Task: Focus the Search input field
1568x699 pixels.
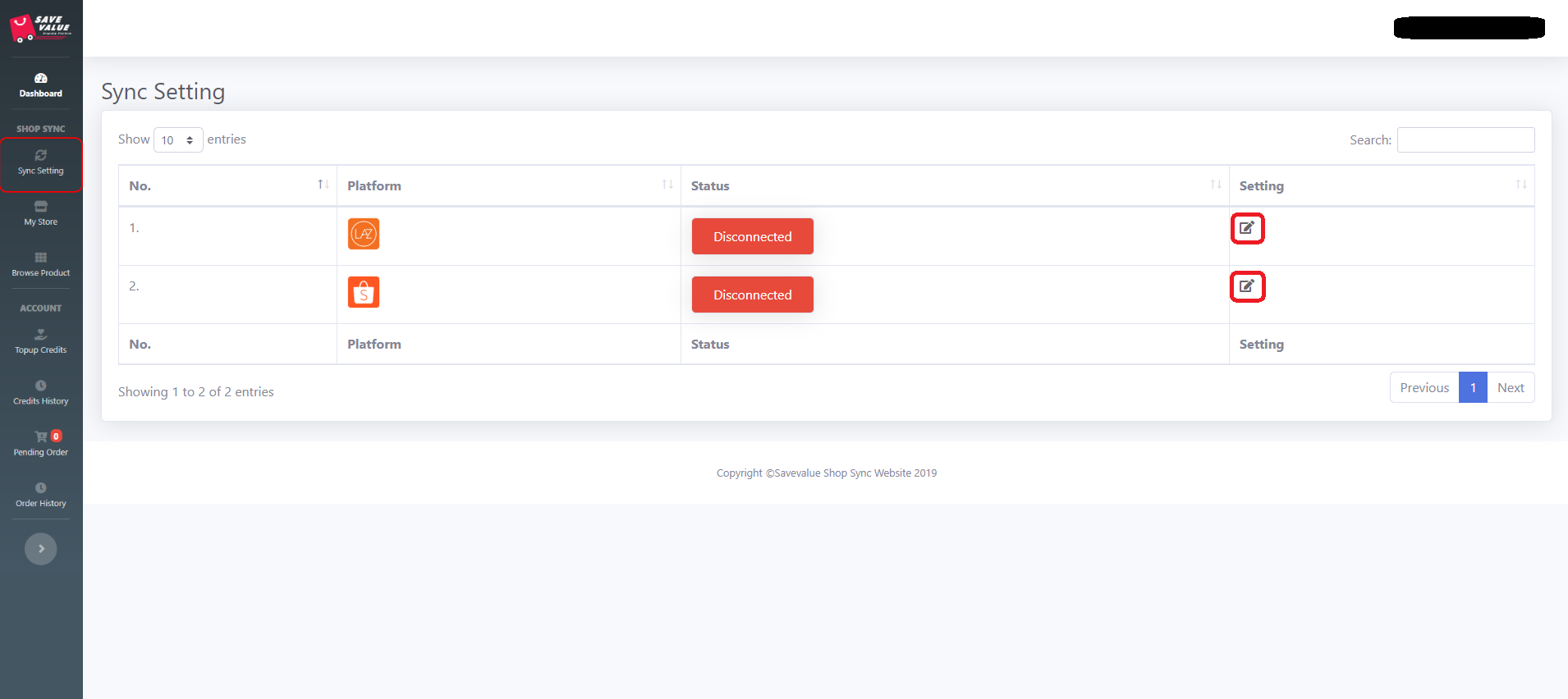Action: coord(1465,140)
